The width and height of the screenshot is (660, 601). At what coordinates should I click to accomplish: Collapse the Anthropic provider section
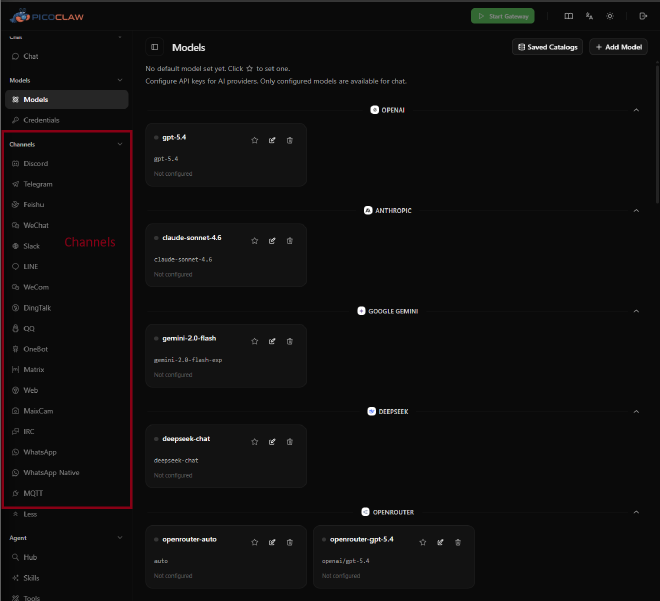click(x=636, y=210)
